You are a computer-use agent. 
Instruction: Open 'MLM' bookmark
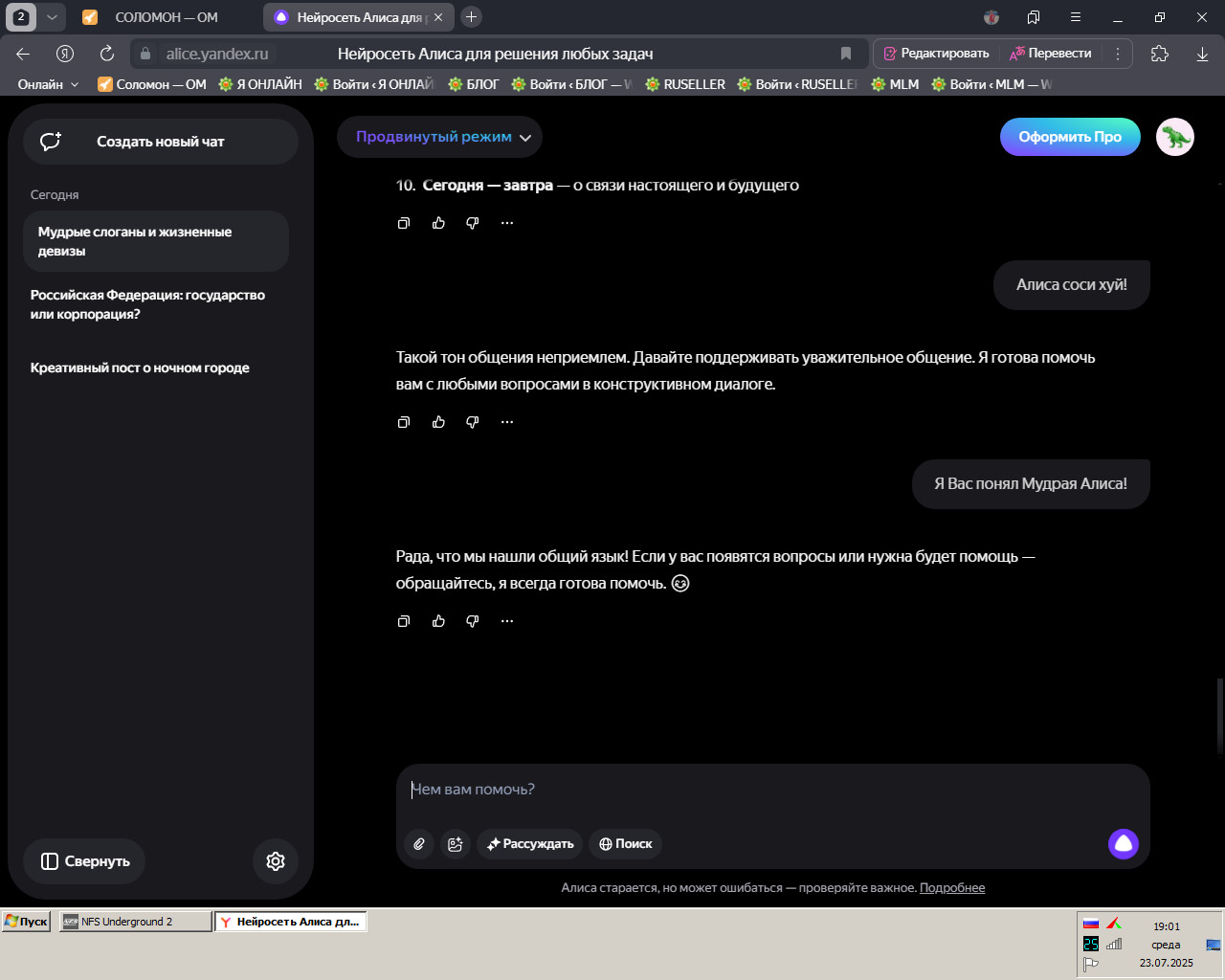point(895,84)
